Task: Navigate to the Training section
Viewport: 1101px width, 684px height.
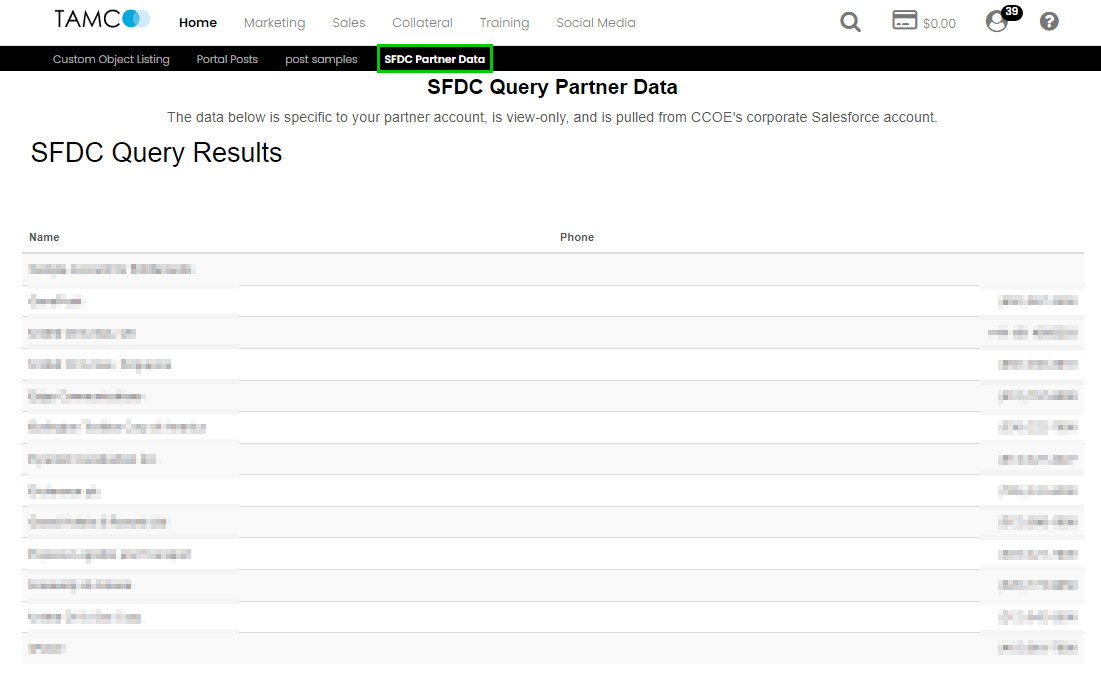Action: click(504, 22)
